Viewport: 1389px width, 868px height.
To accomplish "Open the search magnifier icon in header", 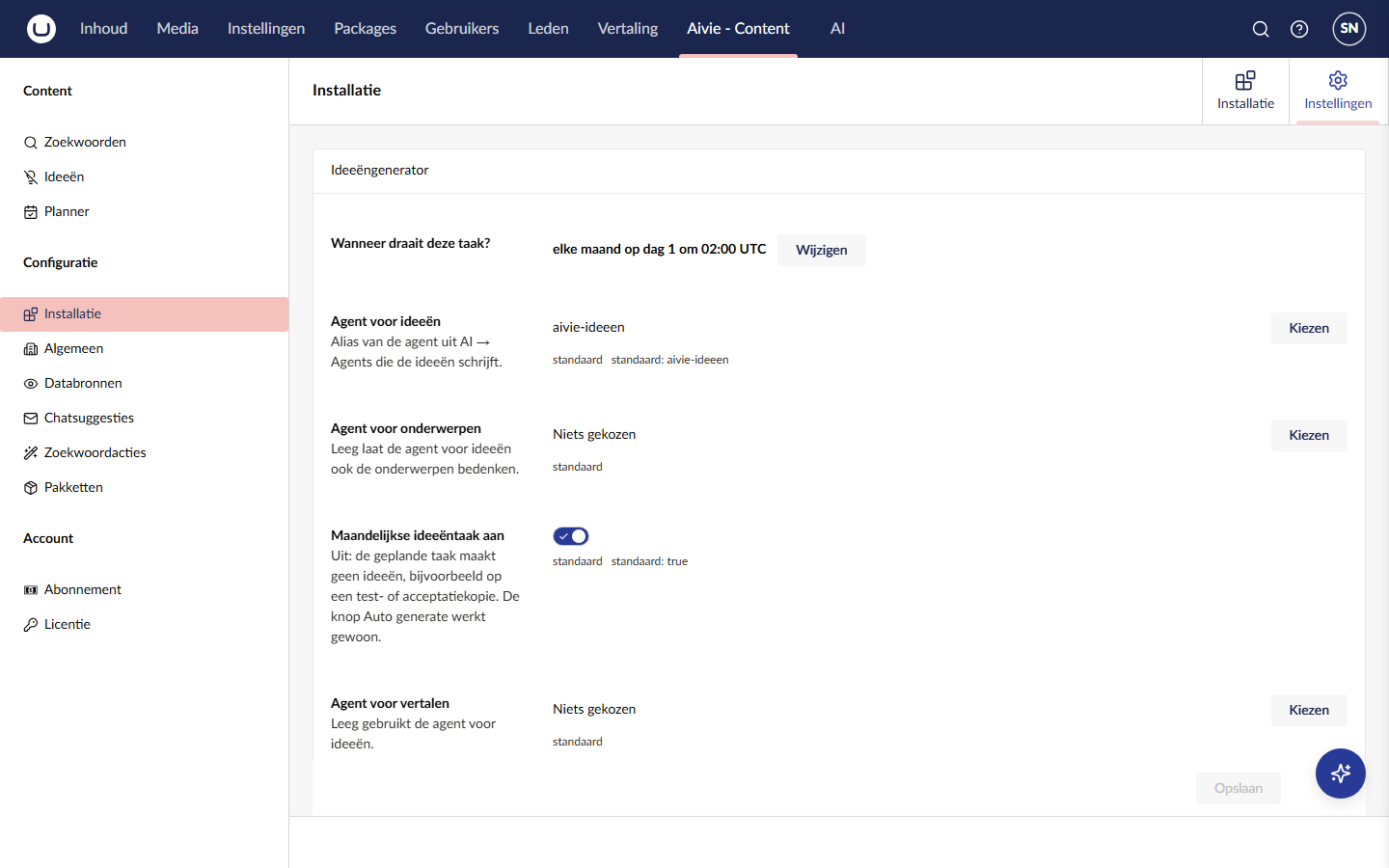I will click(x=1261, y=29).
